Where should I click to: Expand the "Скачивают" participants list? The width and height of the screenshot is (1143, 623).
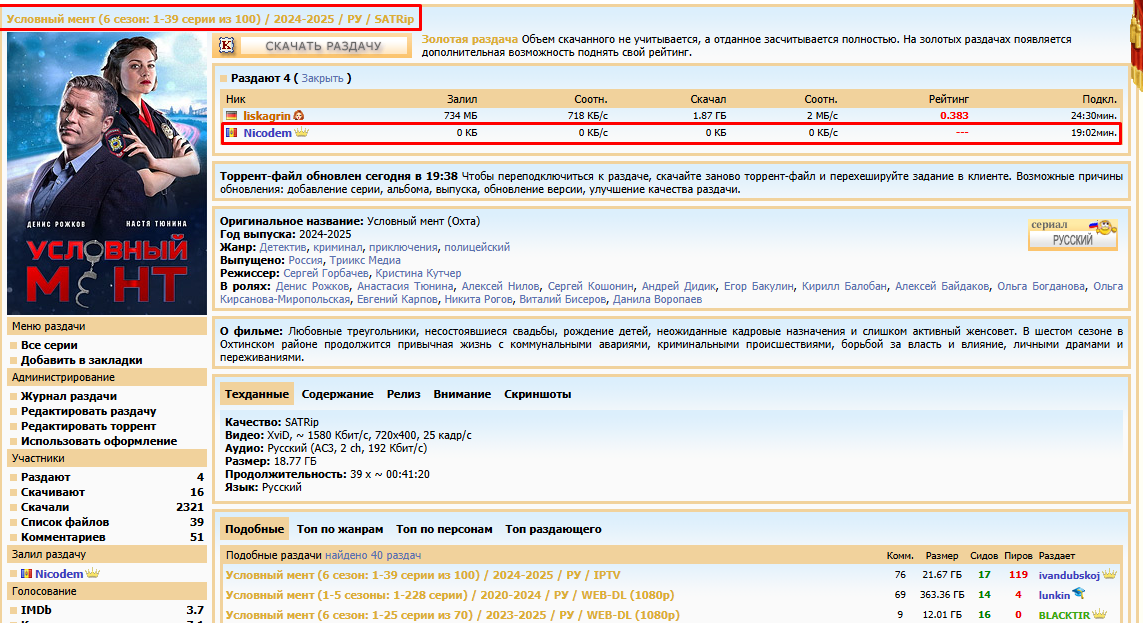pyautogui.click(x=53, y=492)
